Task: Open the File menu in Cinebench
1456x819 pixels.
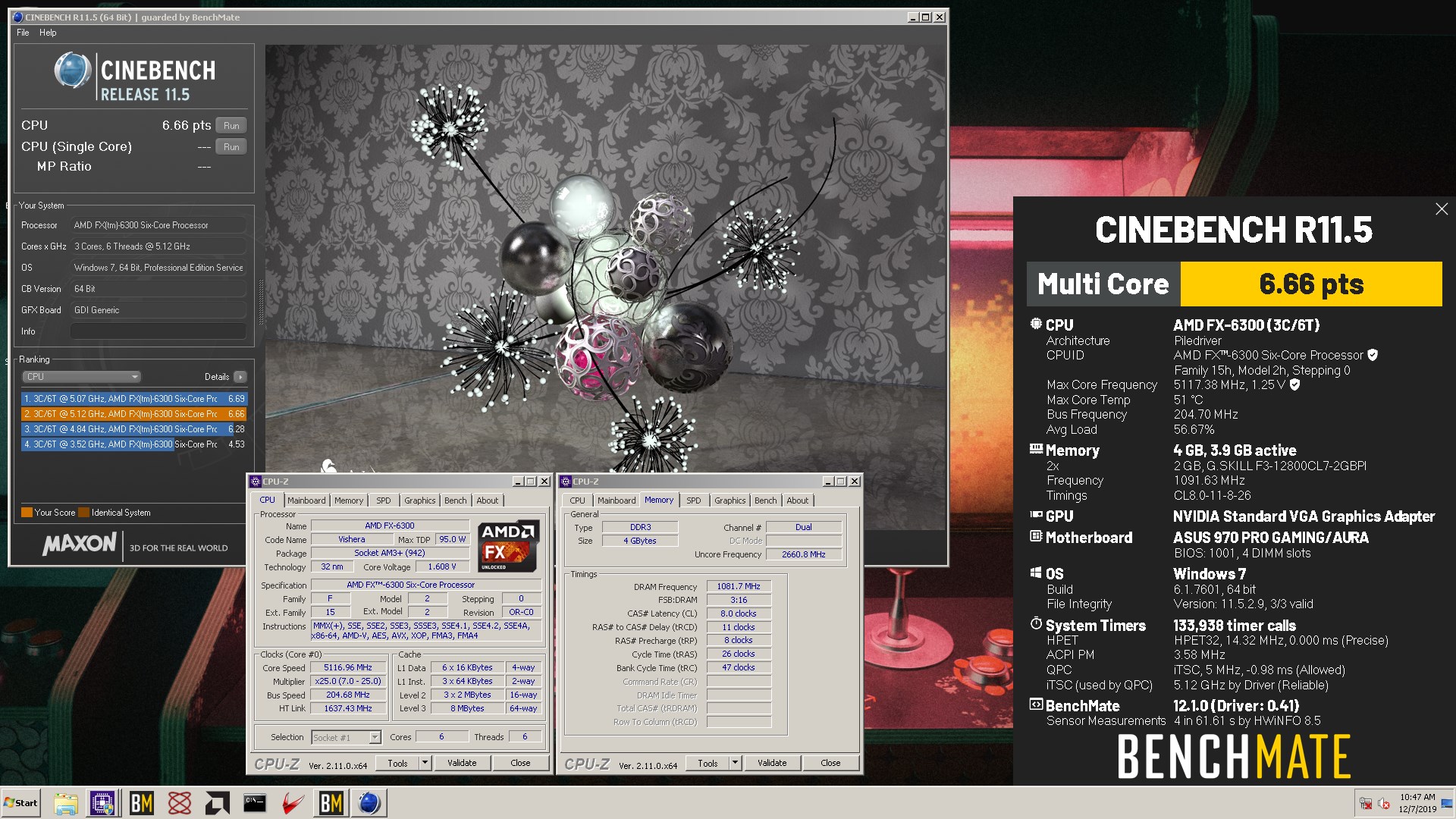Action: 23,33
